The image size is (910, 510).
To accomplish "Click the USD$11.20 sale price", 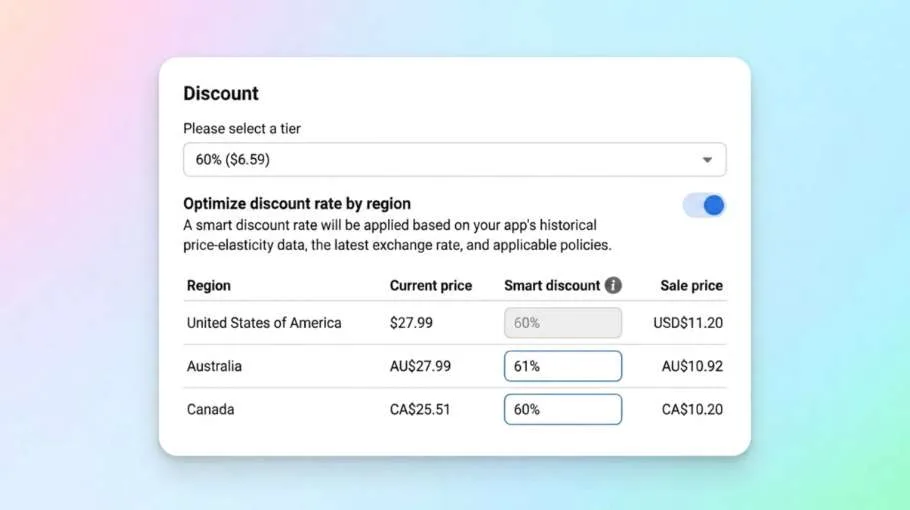I will click(688, 323).
